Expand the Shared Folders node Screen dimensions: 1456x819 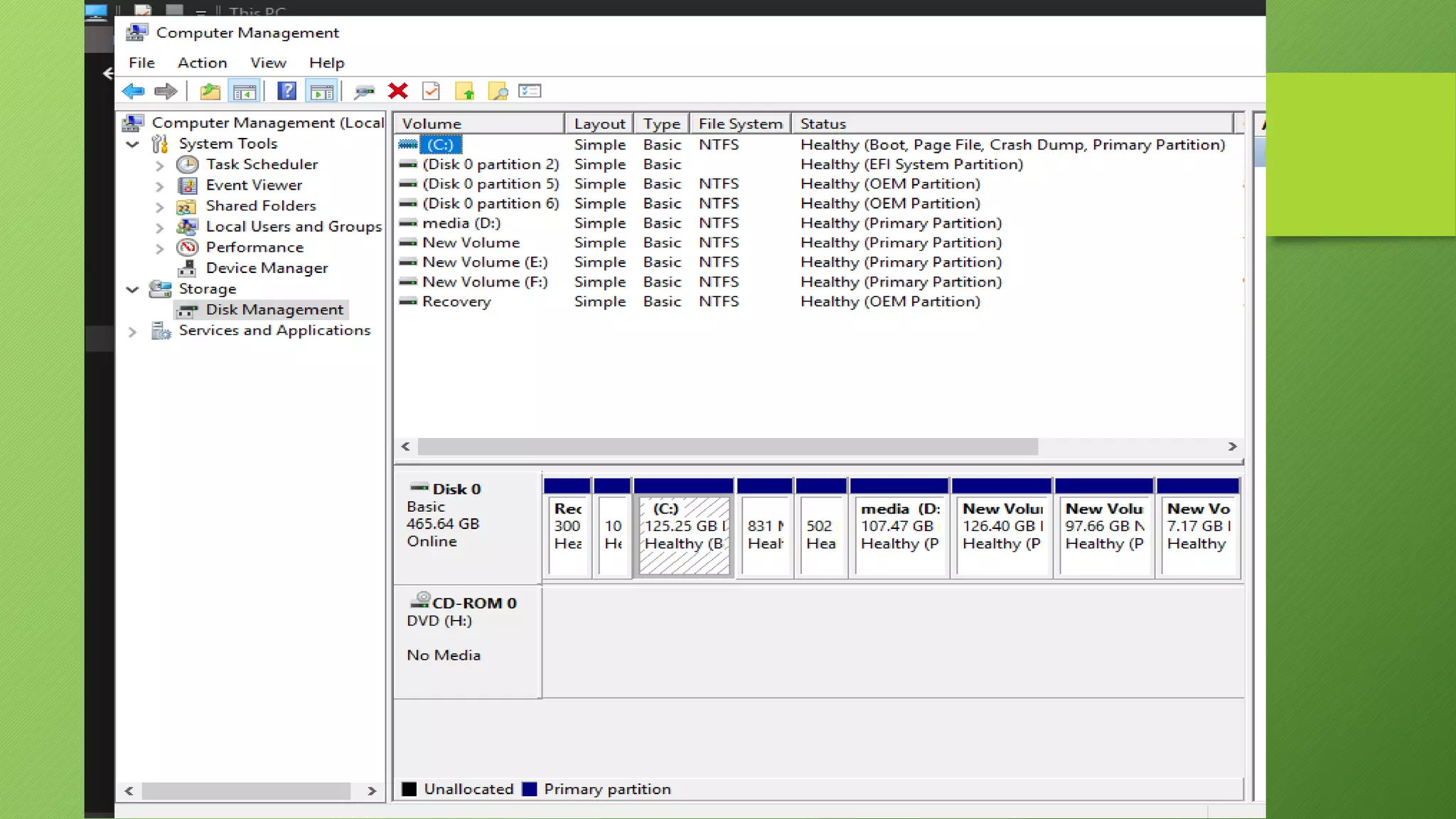[x=159, y=207]
